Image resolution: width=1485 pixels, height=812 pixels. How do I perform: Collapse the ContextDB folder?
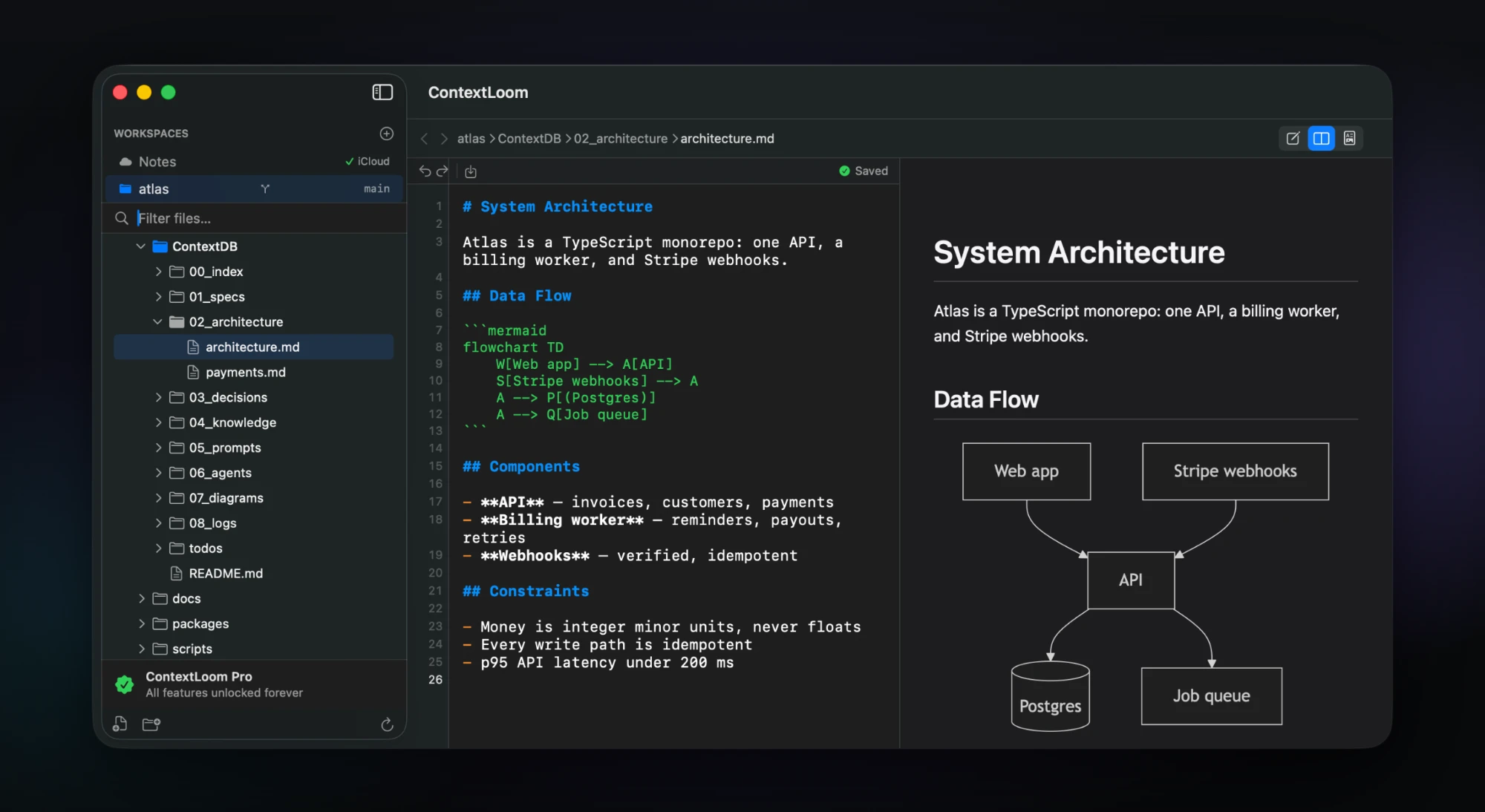coord(141,246)
